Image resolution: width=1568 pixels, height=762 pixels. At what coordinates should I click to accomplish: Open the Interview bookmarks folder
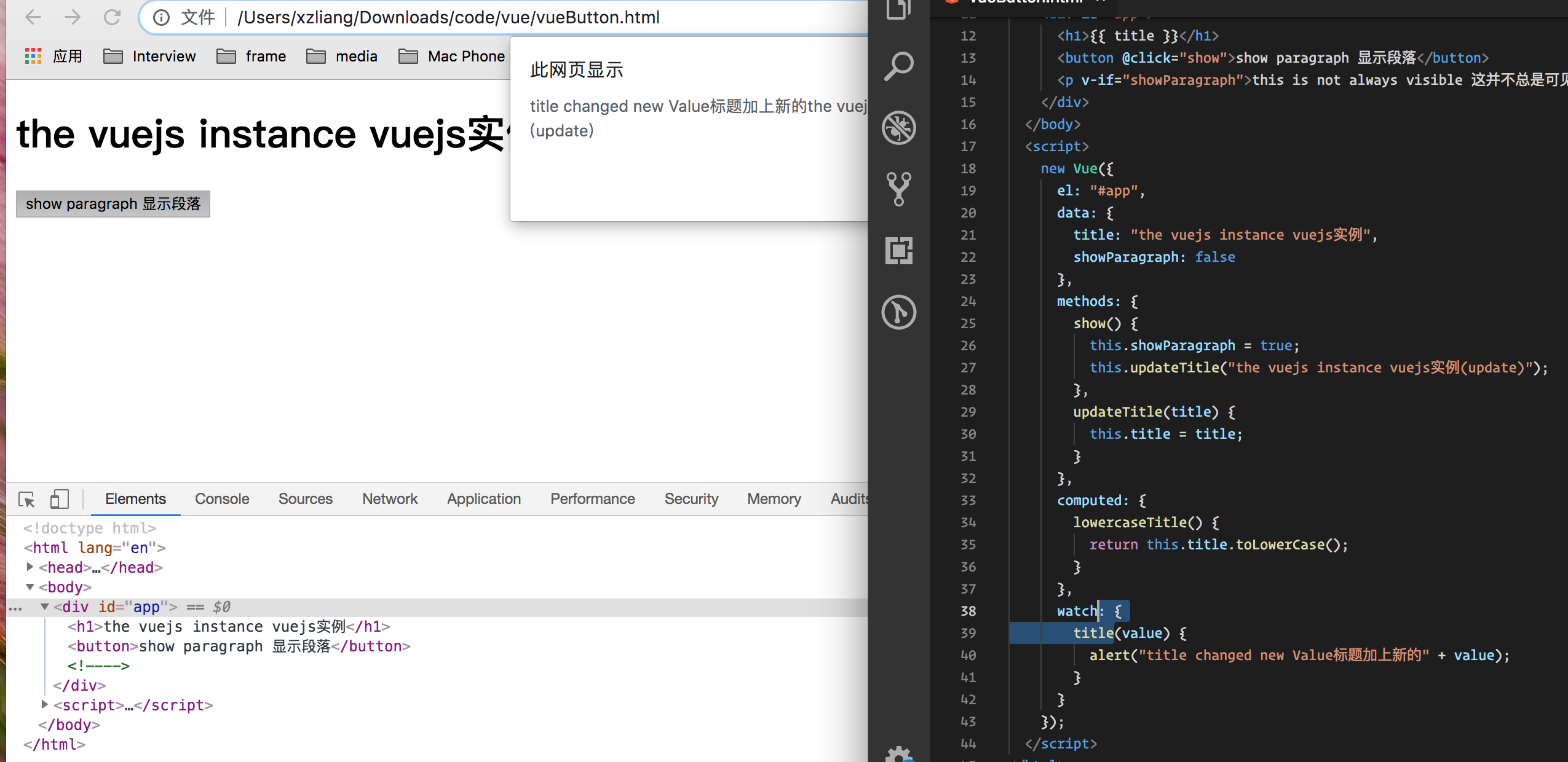pyautogui.click(x=149, y=57)
